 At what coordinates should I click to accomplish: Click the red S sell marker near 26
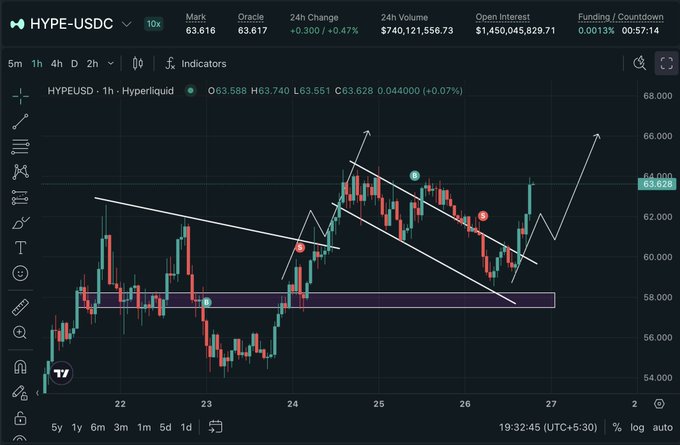tap(483, 216)
